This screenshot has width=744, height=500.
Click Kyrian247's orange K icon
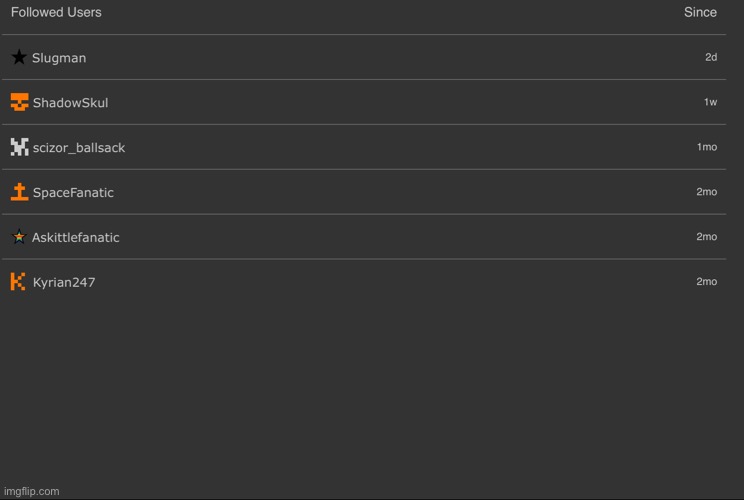coord(18,282)
